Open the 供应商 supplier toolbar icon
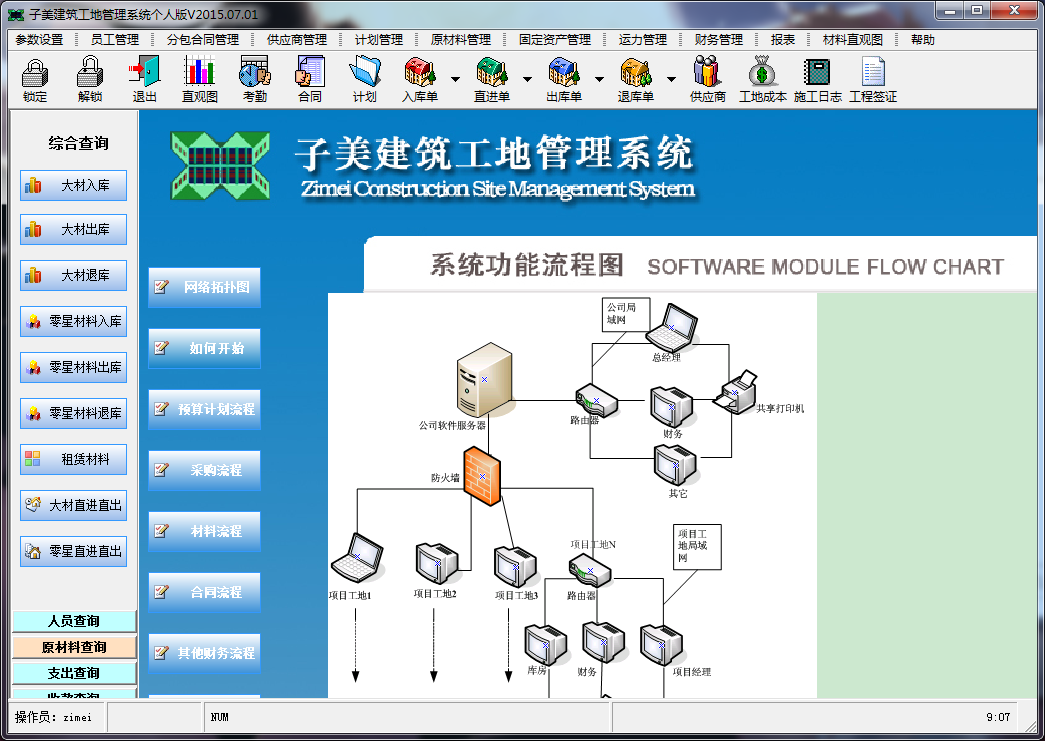 click(x=707, y=79)
